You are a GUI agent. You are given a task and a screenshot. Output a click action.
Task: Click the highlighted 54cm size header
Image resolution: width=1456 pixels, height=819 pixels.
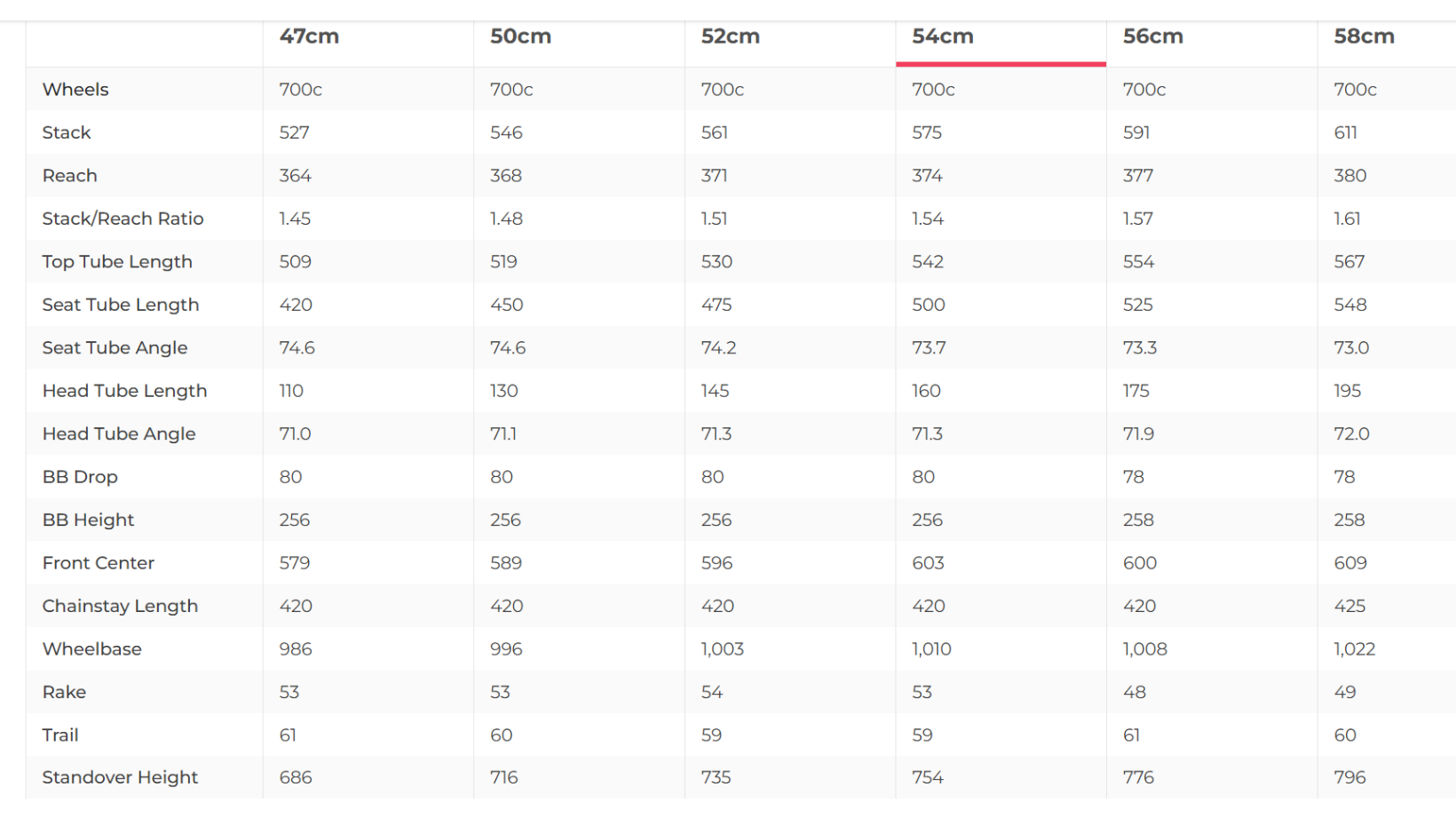tap(943, 36)
